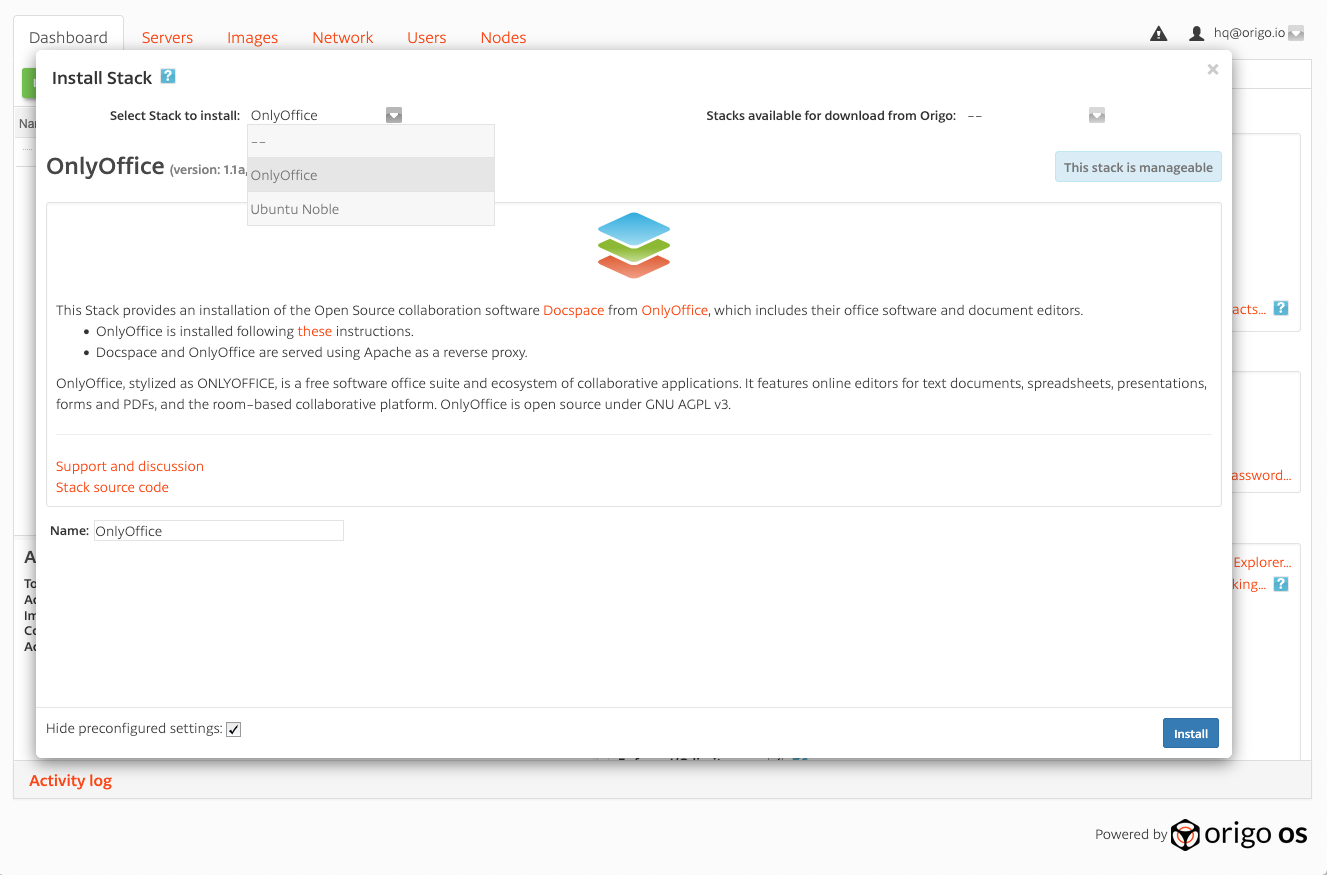1327x875 pixels.
Task: Click the Origo OS cube logo
Action: 1185,834
